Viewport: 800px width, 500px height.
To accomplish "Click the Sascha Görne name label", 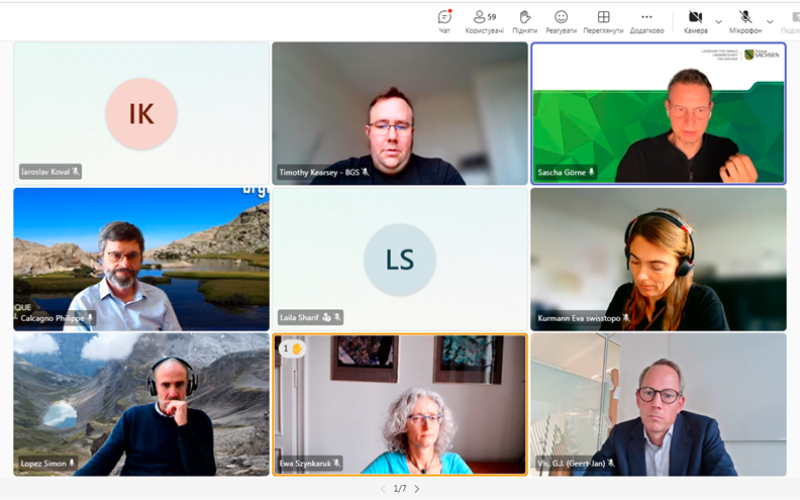I will [566, 172].
